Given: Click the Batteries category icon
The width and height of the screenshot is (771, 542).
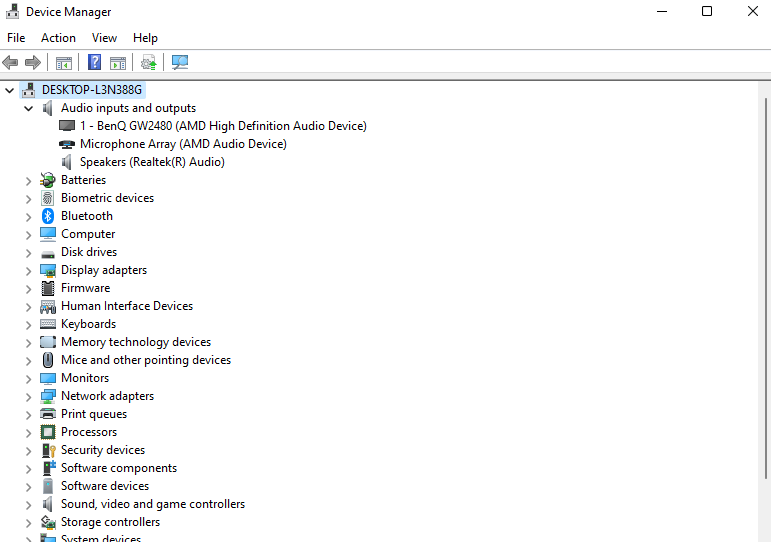Looking at the screenshot, I should pyautogui.click(x=48, y=180).
